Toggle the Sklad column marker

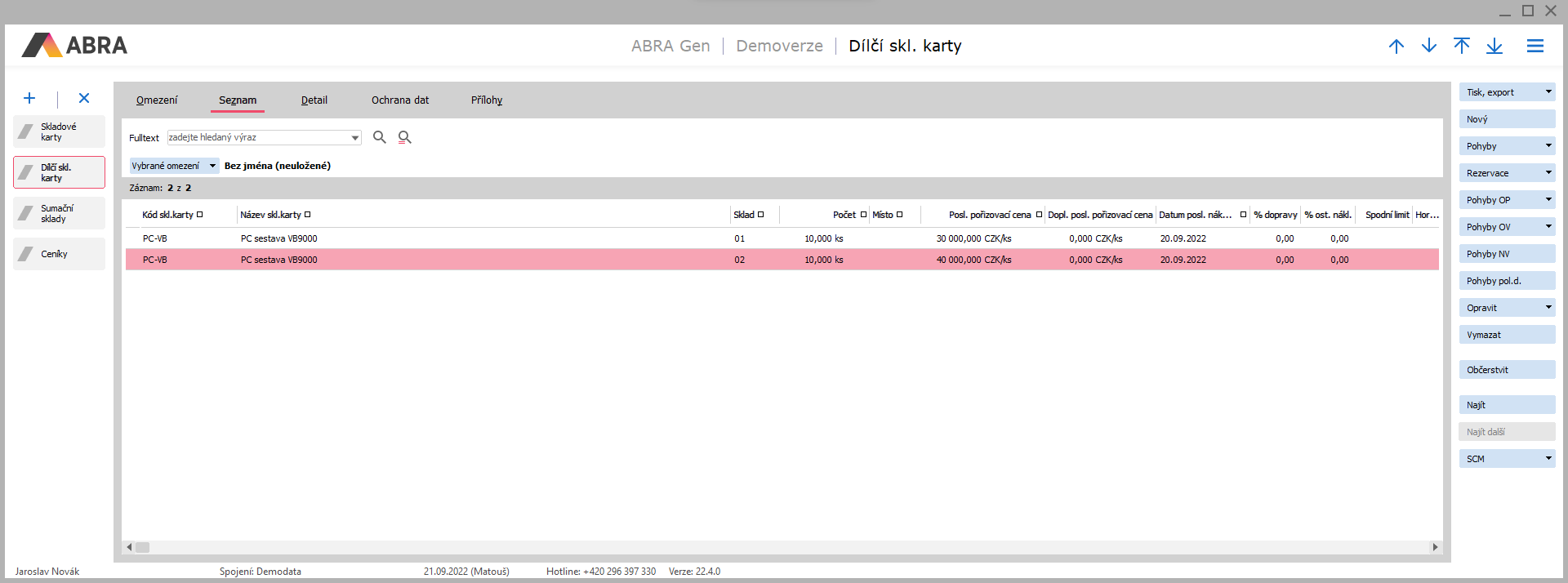coord(760,215)
